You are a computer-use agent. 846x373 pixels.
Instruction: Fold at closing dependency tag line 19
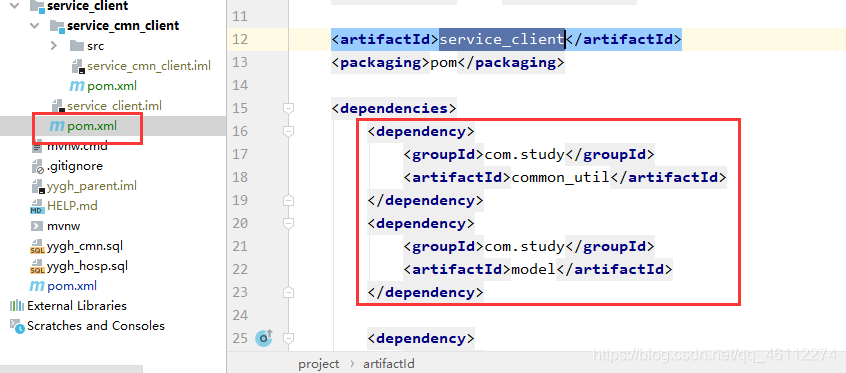[289, 201]
